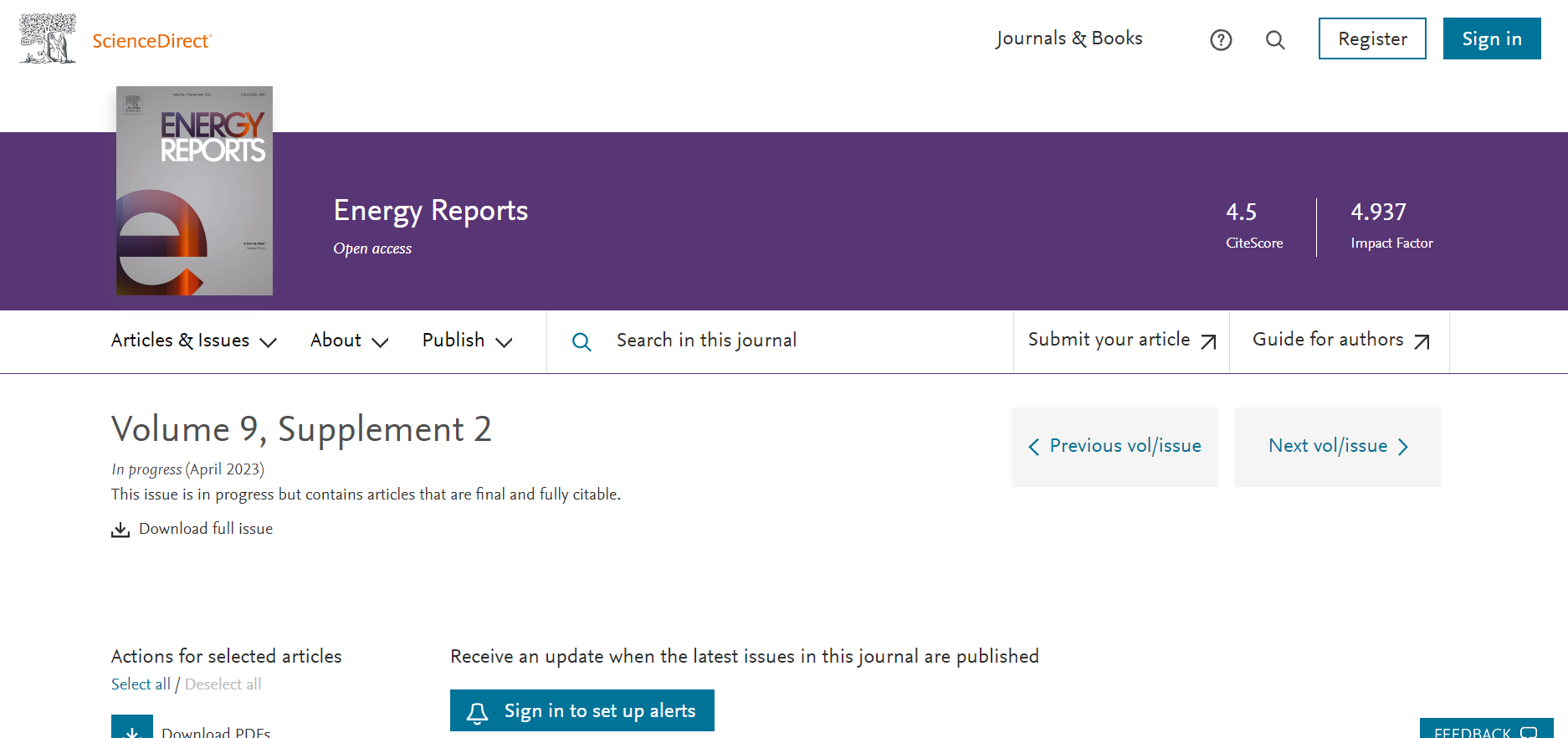Viewport: 1568px width, 738px height.
Task: Click Sign in to set up alerts
Action: click(582, 710)
